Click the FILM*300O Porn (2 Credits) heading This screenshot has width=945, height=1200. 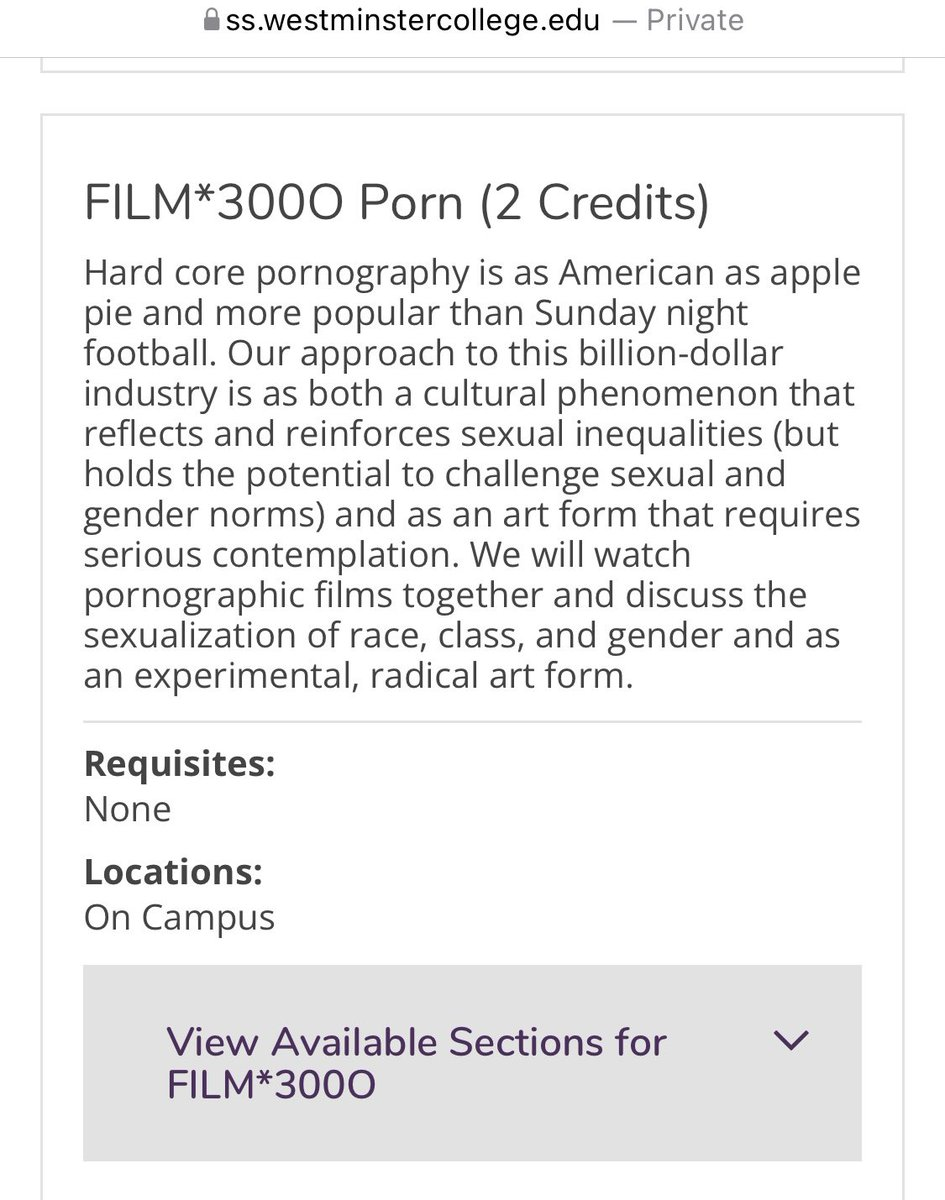[397, 203]
